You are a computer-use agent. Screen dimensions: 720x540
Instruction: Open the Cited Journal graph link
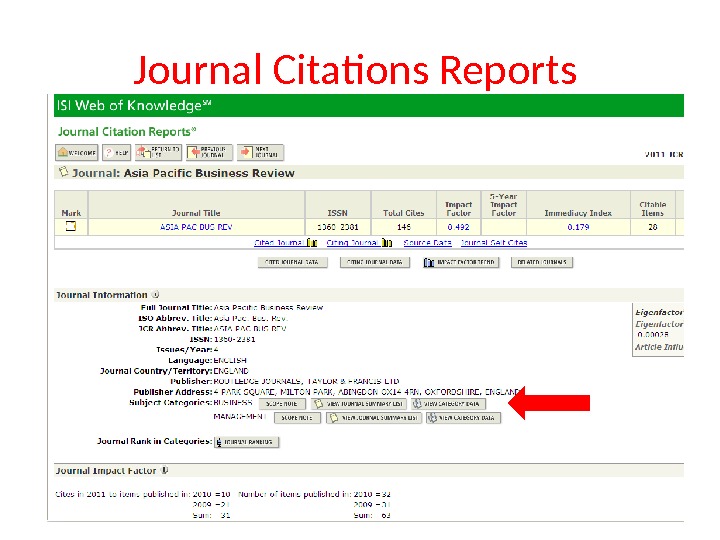click(285, 242)
